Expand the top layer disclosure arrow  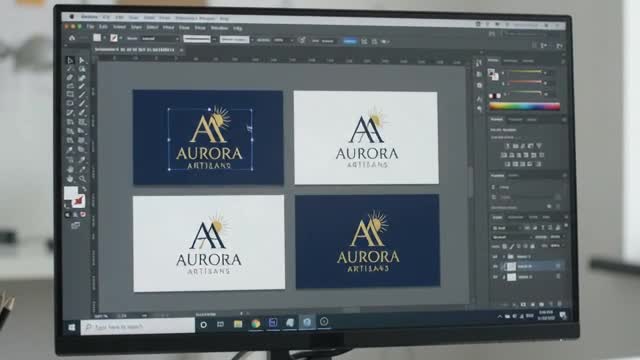coord(504,257)
